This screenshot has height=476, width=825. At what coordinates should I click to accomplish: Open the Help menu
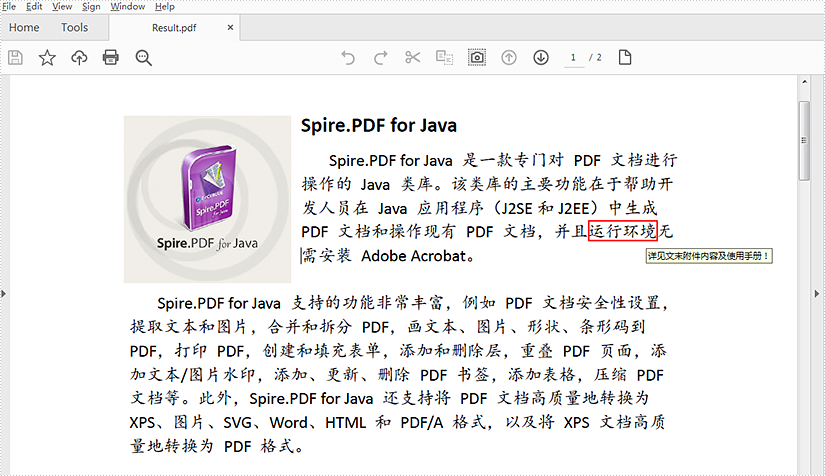coord(165,6)
